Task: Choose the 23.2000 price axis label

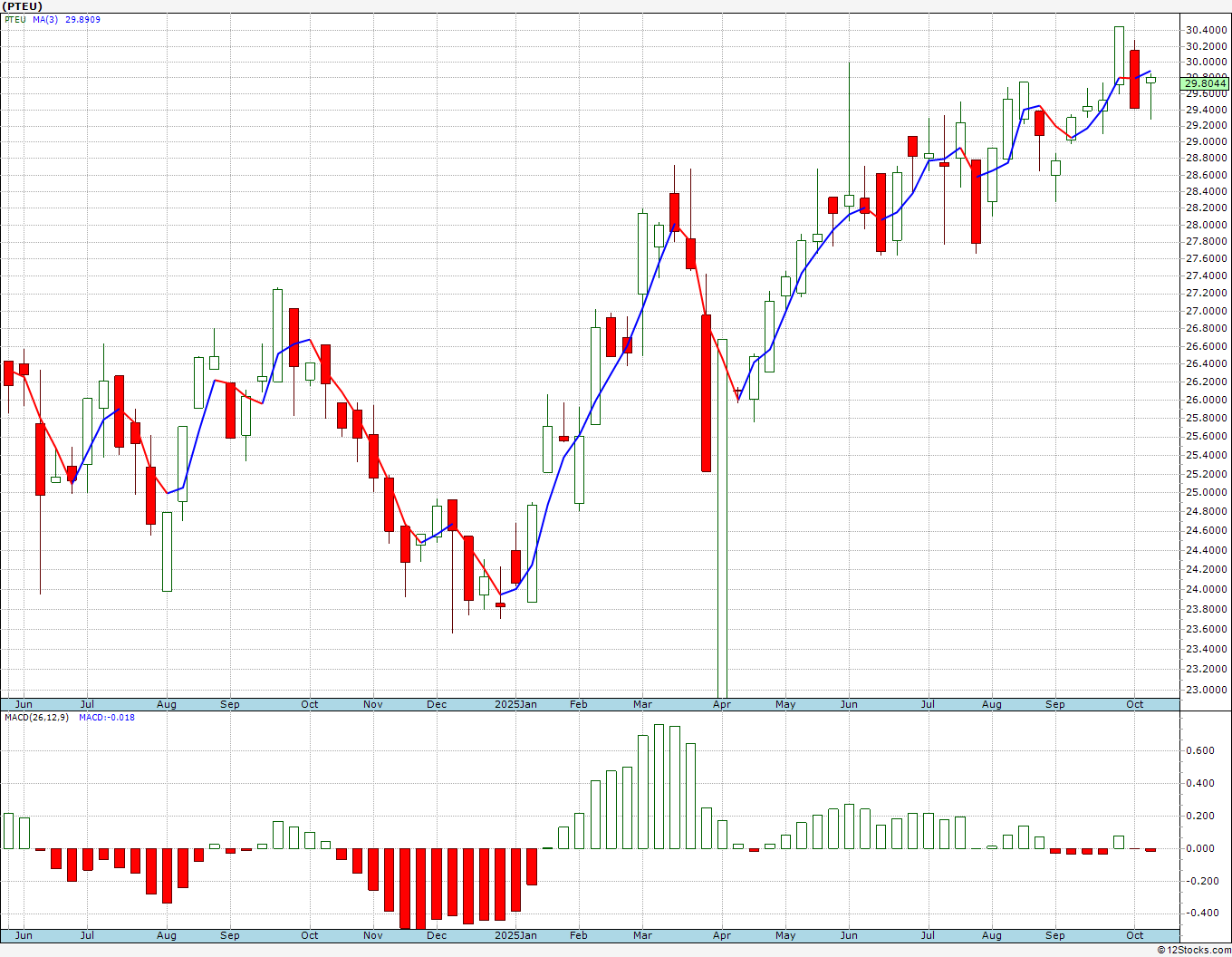Action: coord(1206,669)
